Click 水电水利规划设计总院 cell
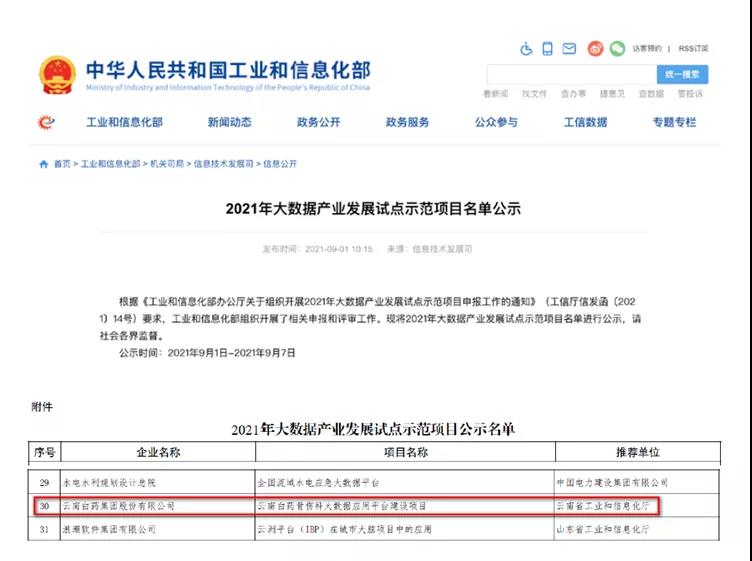 [x=158, y=482]
